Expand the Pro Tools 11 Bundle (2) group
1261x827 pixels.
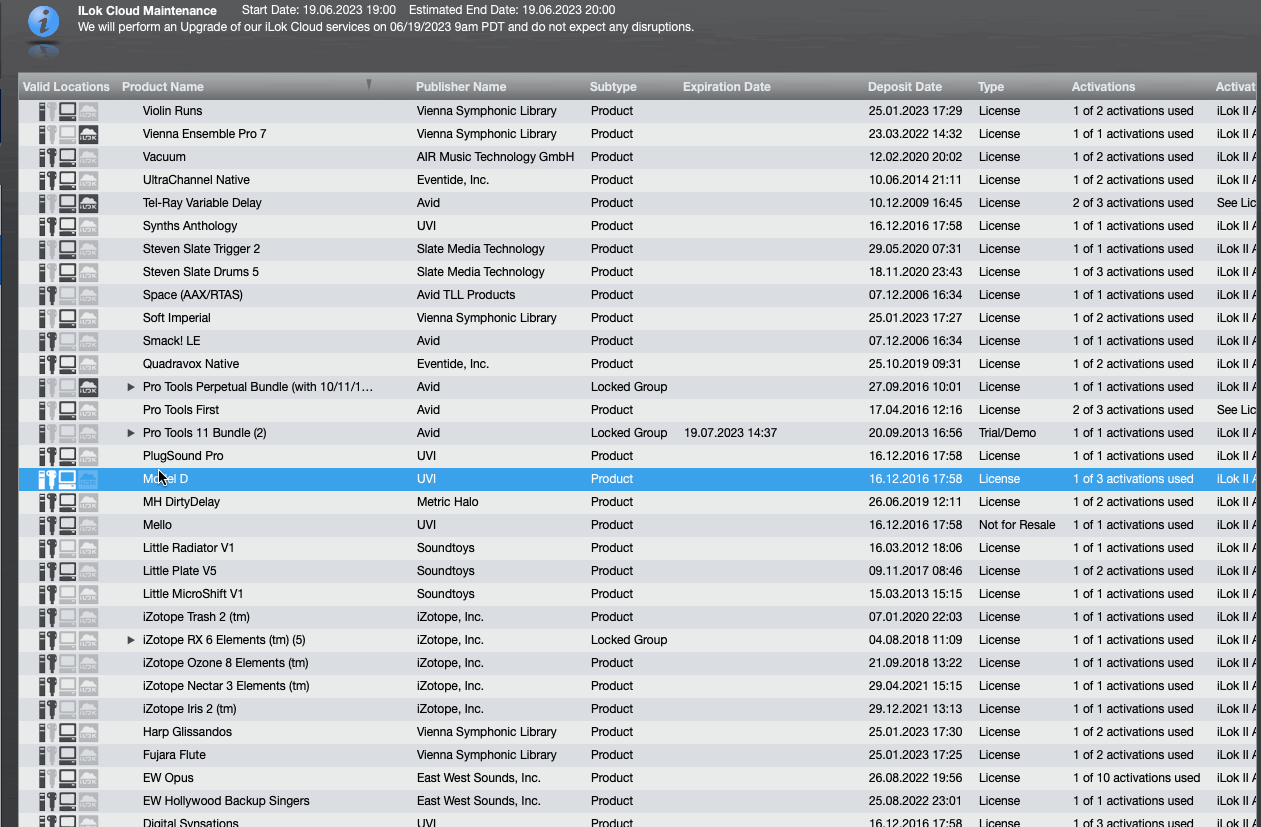(x=131, y=433)
